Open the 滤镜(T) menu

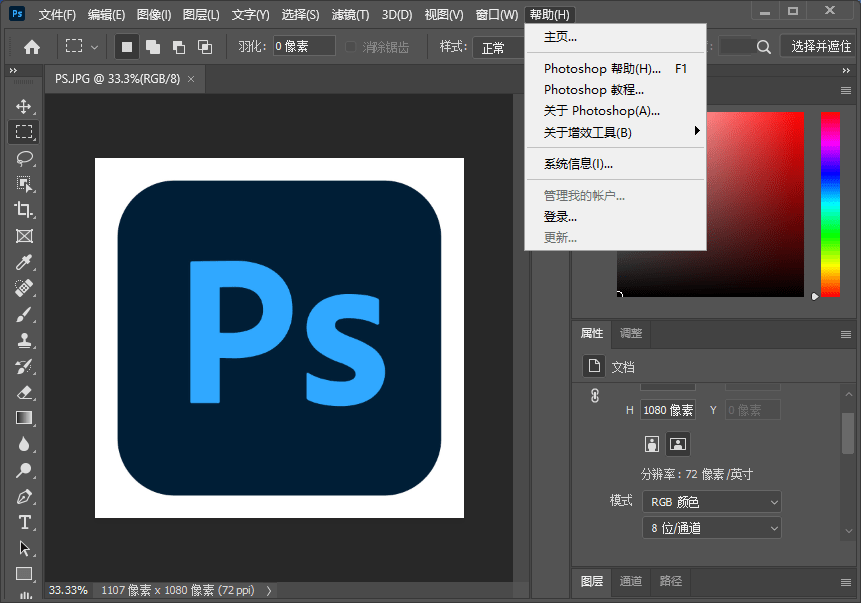coord(350,15)
